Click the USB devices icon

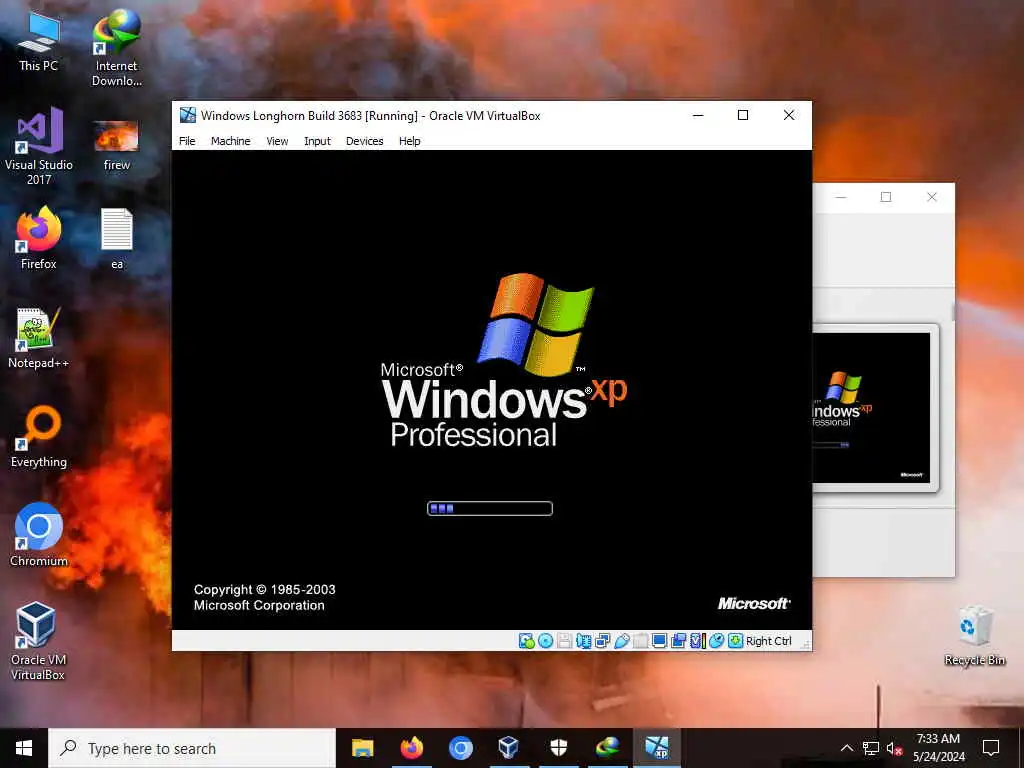621,641
